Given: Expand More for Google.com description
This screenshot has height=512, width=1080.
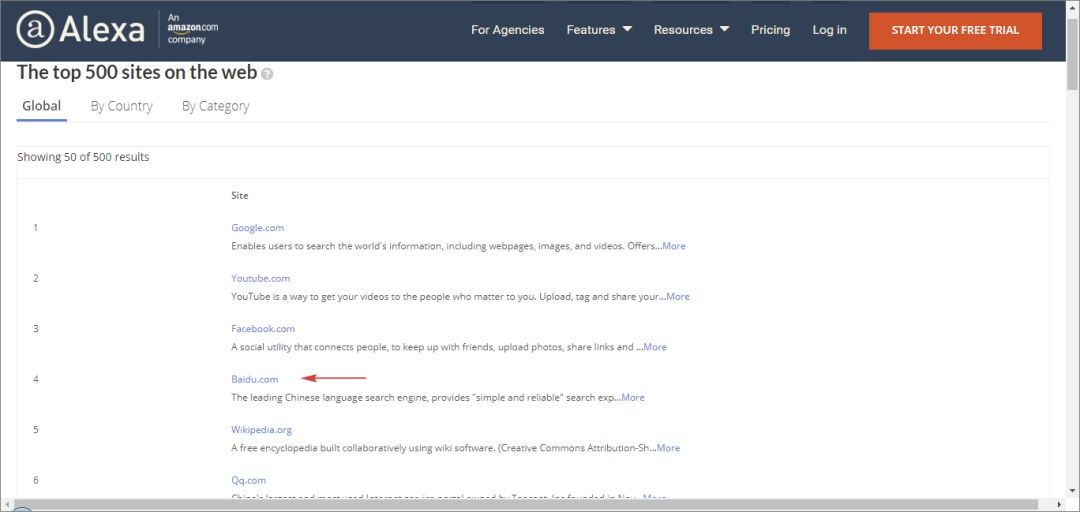Looking at the screenshot, I should [674, 246].
